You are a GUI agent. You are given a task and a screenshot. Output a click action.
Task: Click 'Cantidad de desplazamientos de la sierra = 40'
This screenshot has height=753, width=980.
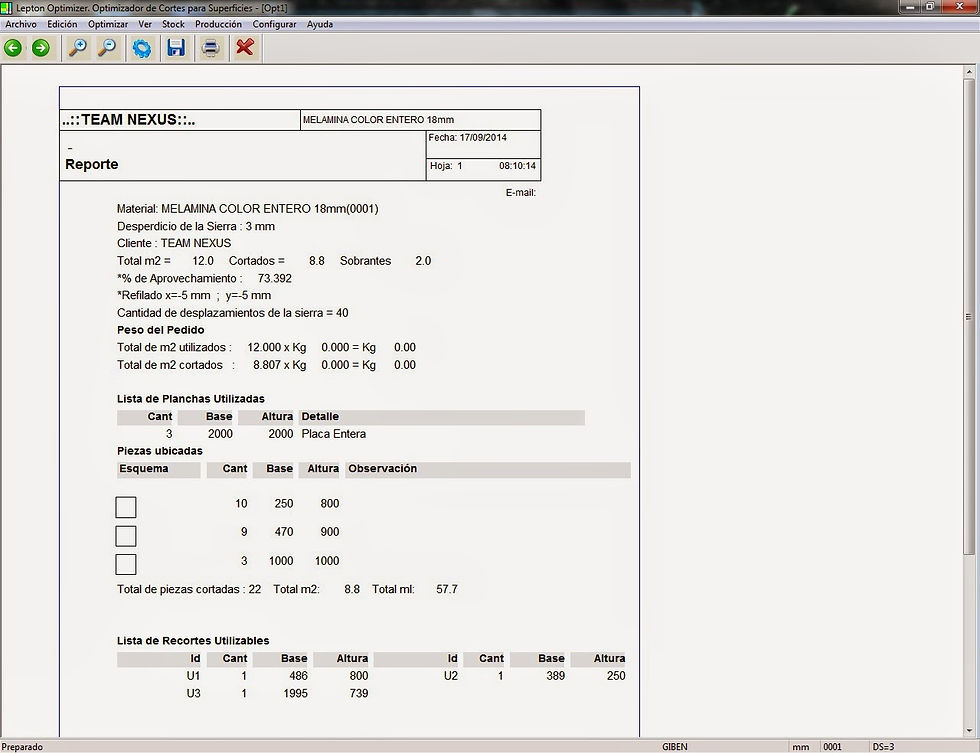(x=232, y=313)
